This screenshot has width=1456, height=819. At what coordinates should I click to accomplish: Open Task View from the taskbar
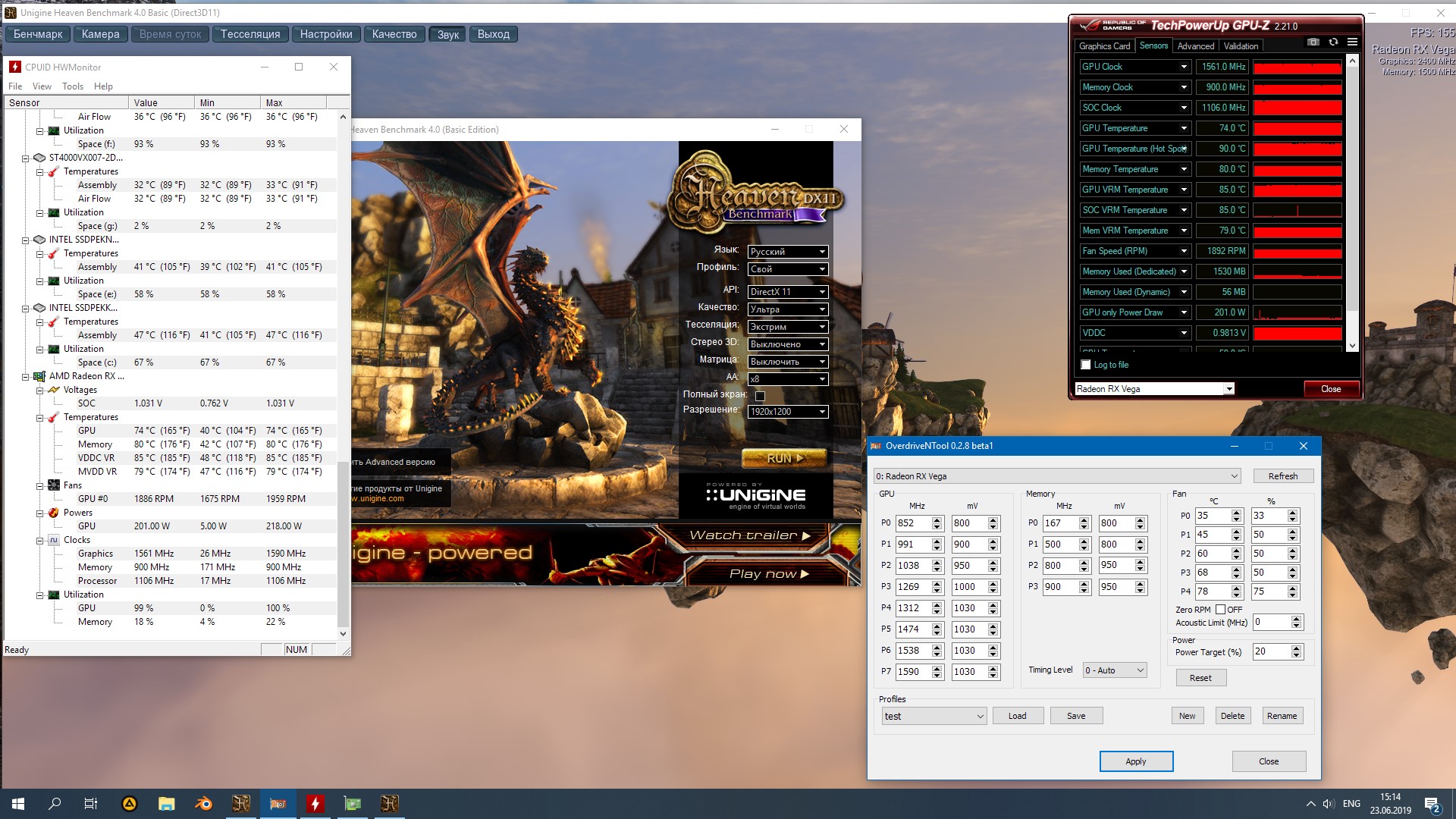[91, 804]
